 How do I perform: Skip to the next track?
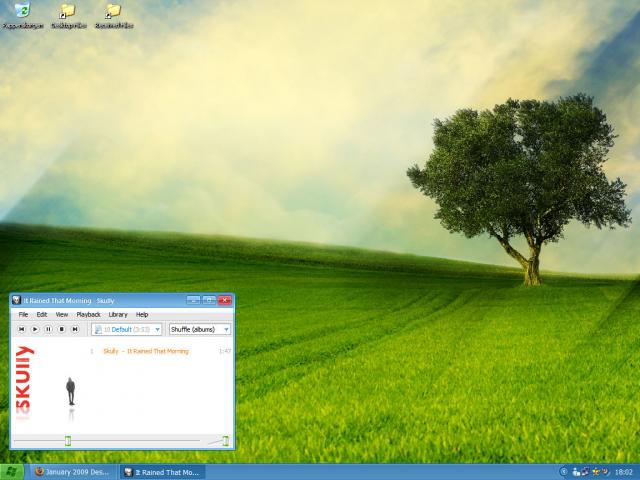[x=74, y=329]
